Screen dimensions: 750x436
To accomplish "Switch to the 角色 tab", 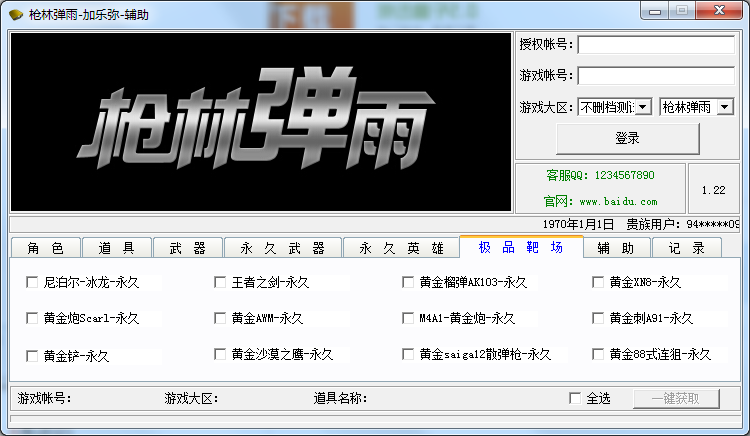I will tap(45, 248).
